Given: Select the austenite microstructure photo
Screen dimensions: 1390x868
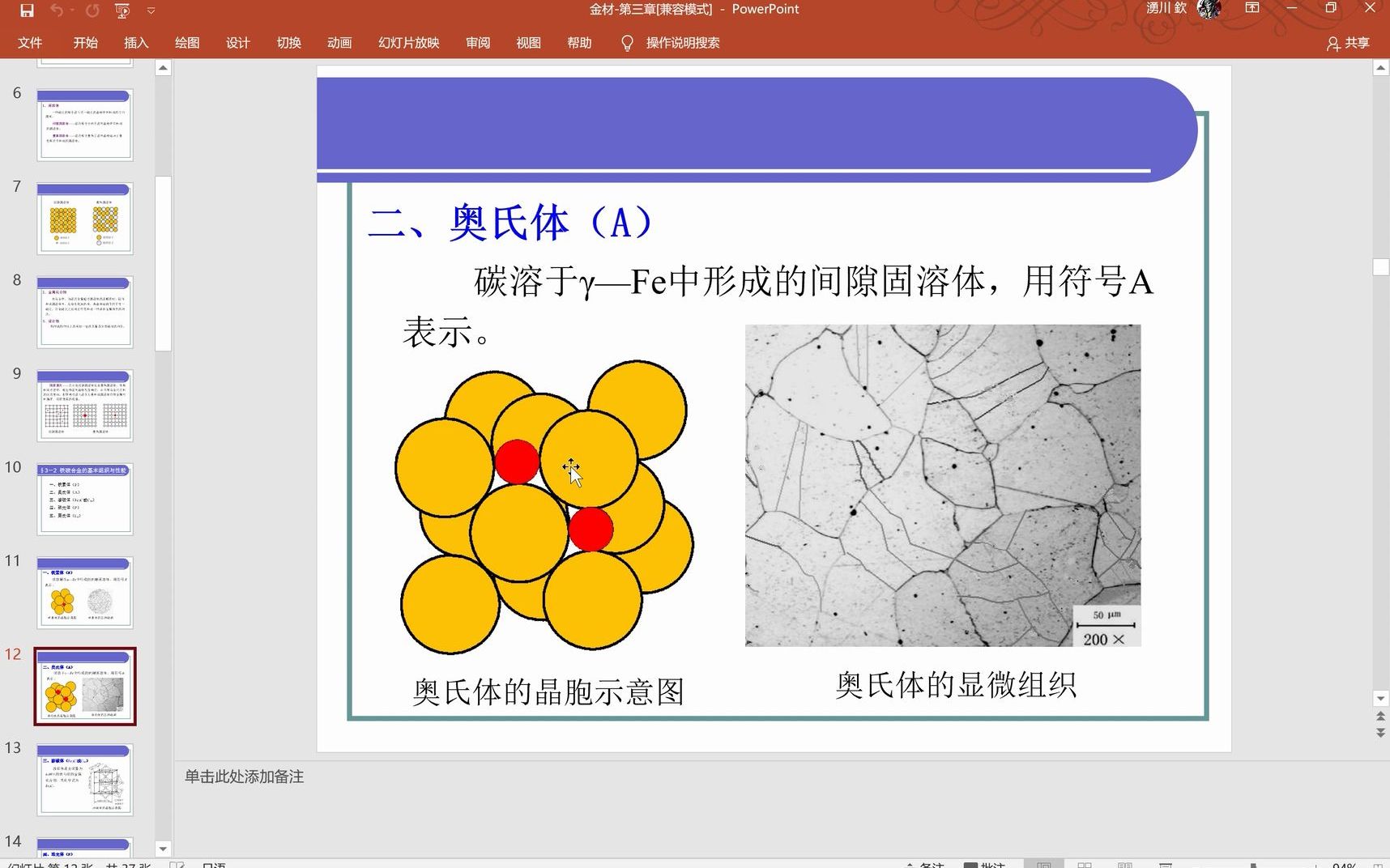Looking at the screenshot, I should 943,485.
